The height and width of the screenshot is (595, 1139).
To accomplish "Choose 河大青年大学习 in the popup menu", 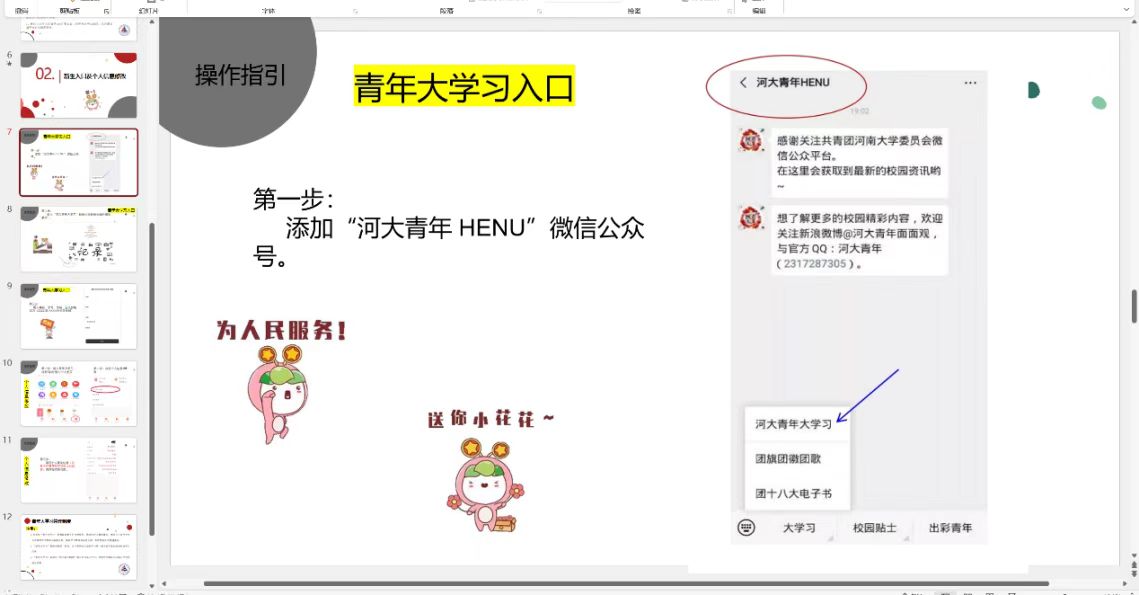I will pyautogui.click(x=793, y=424).
